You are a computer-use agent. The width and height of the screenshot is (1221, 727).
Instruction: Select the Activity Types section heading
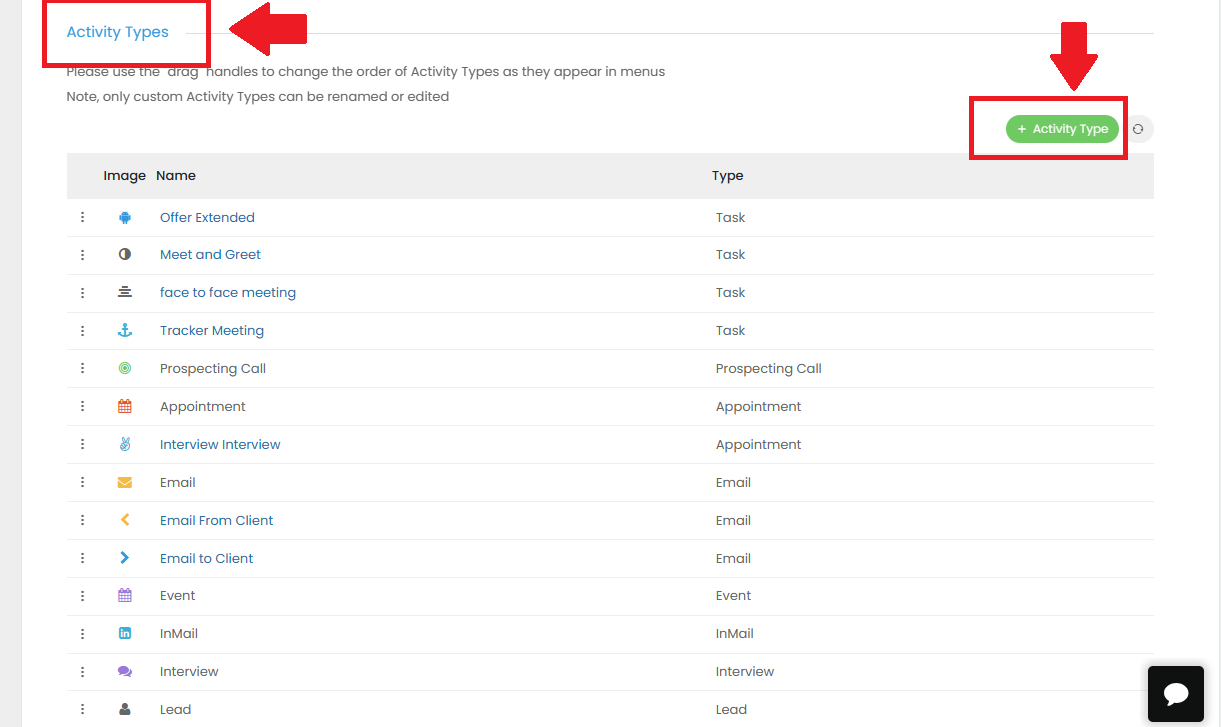[x=117, y=32]
